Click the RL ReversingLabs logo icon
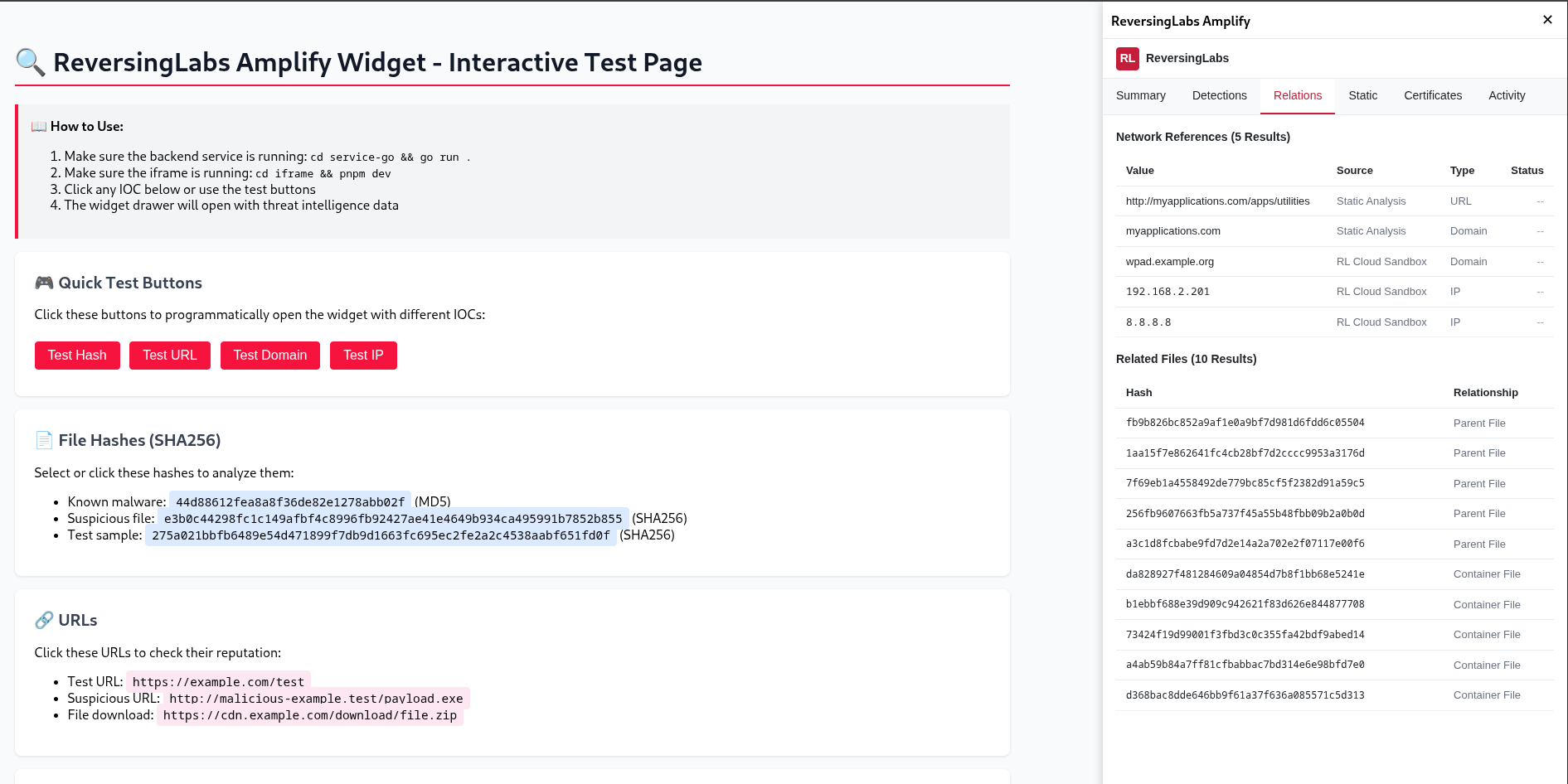The image size is (1568, 784). (1127, 58)
